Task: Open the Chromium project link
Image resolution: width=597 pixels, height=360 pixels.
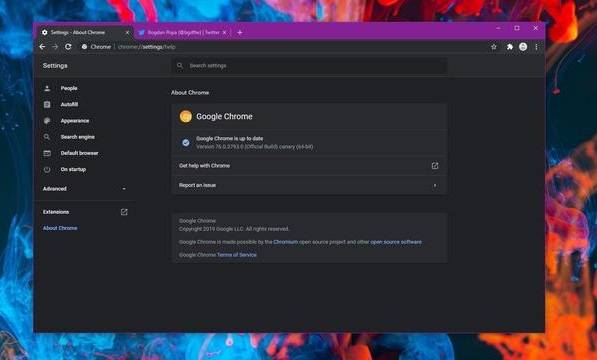Action: [286, 242]
